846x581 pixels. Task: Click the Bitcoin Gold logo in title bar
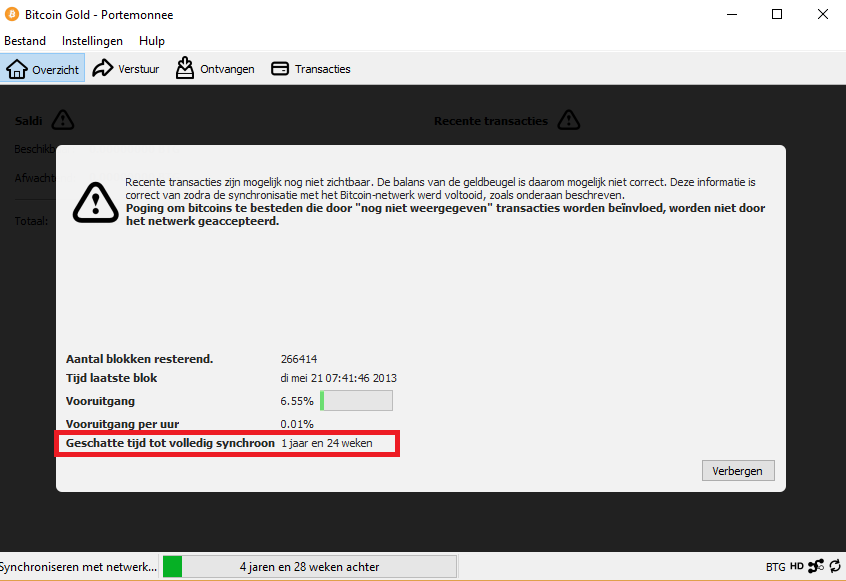click(12, 14)
